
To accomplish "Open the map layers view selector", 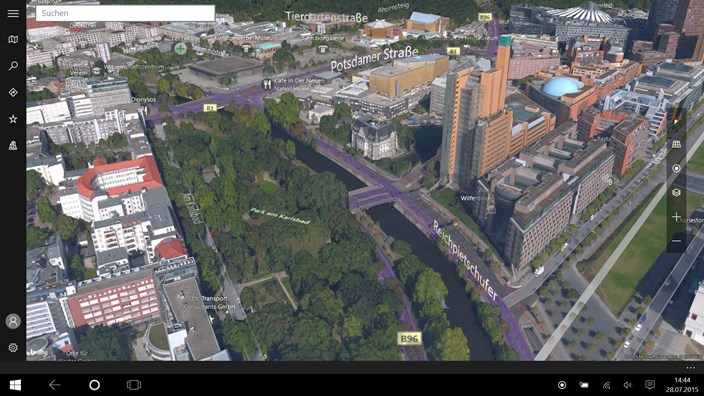I will (x=676, y=193).
